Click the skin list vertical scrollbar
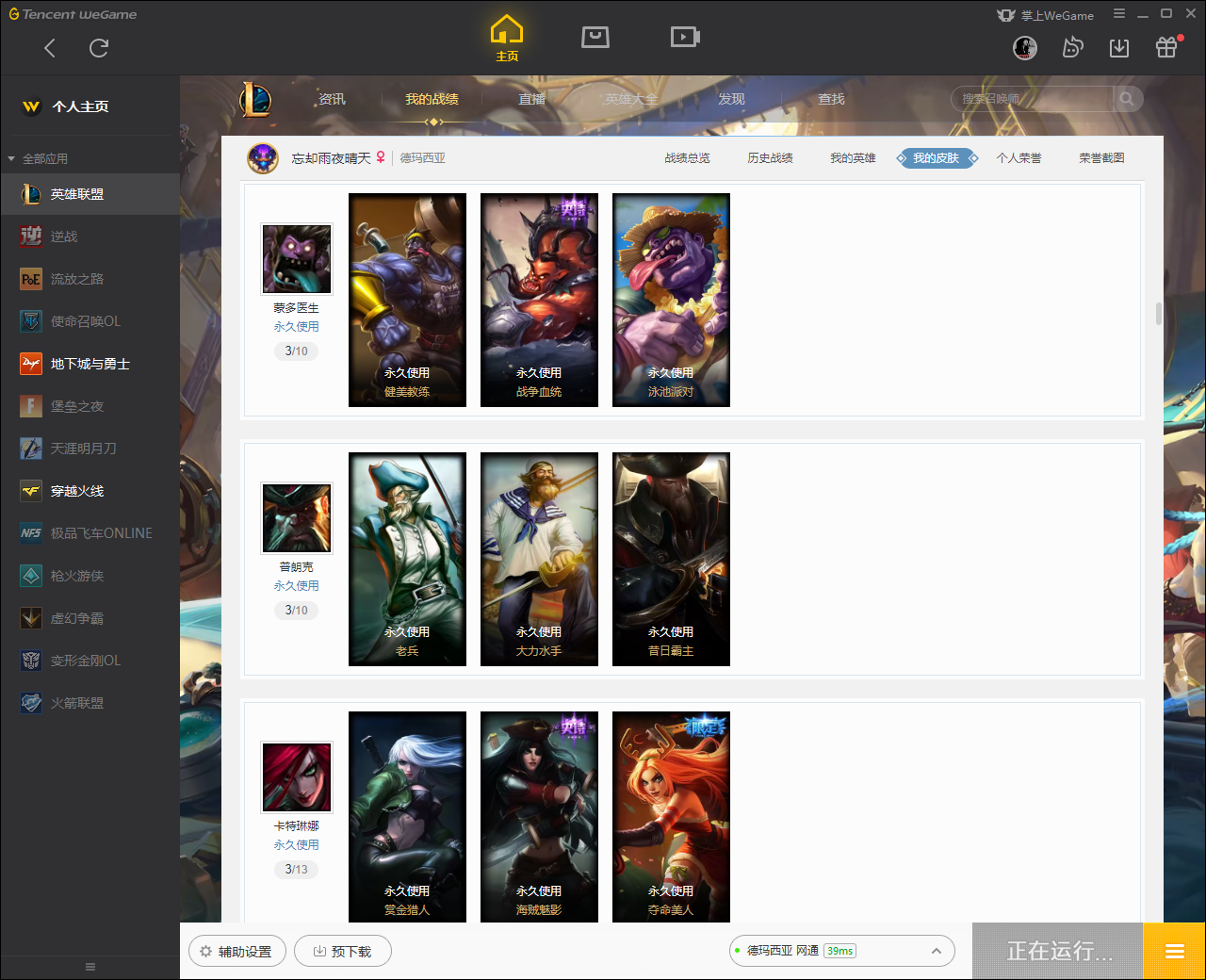Screen dimensions: 1206x980 tap(1159, 314)
